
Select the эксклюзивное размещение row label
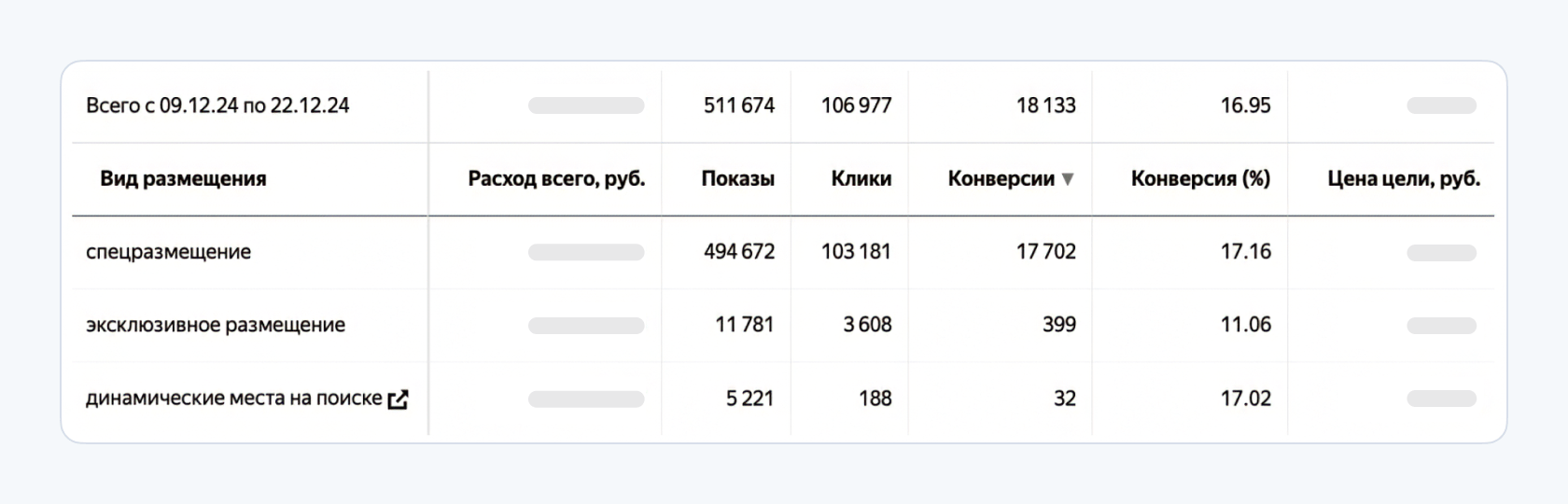pyautogui.click(x=216, y=325)
